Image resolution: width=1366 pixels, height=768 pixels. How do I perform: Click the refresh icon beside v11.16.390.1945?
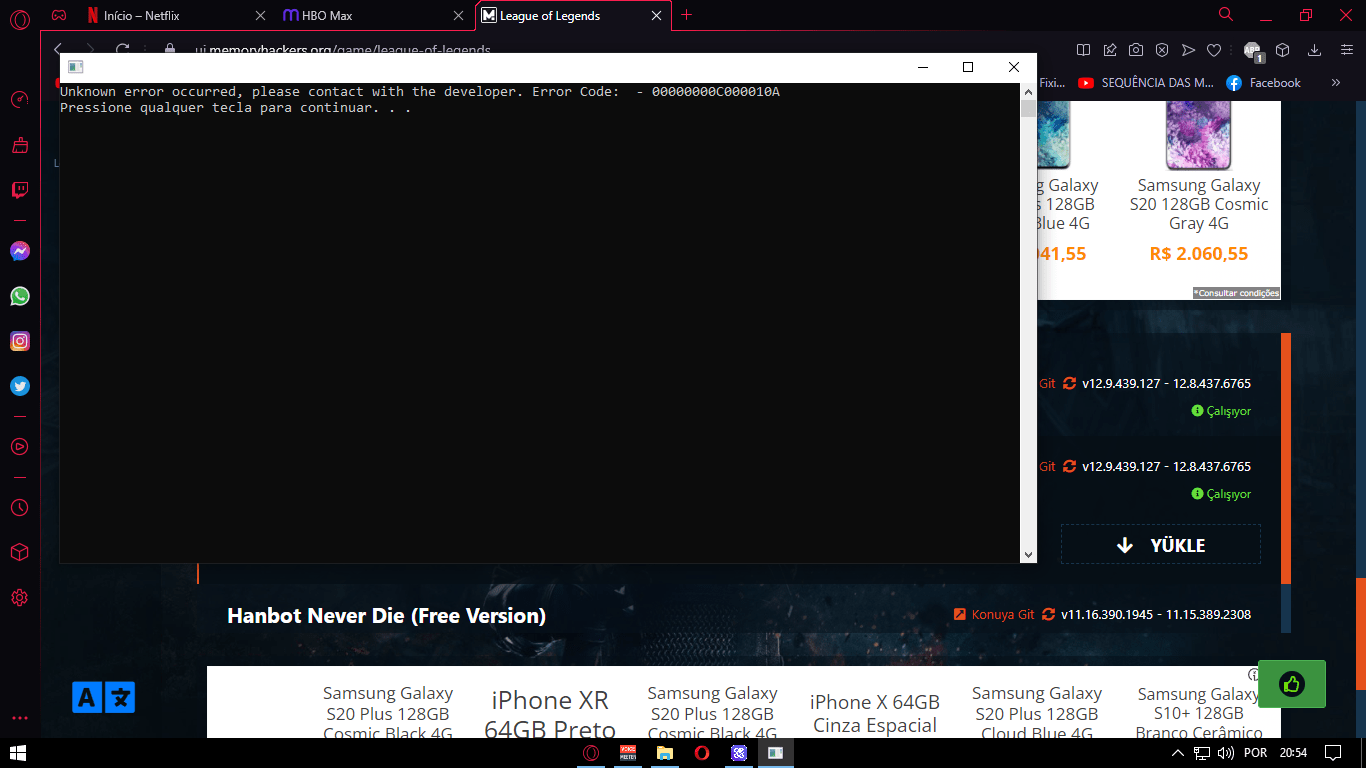click(x=1048, y=615)
